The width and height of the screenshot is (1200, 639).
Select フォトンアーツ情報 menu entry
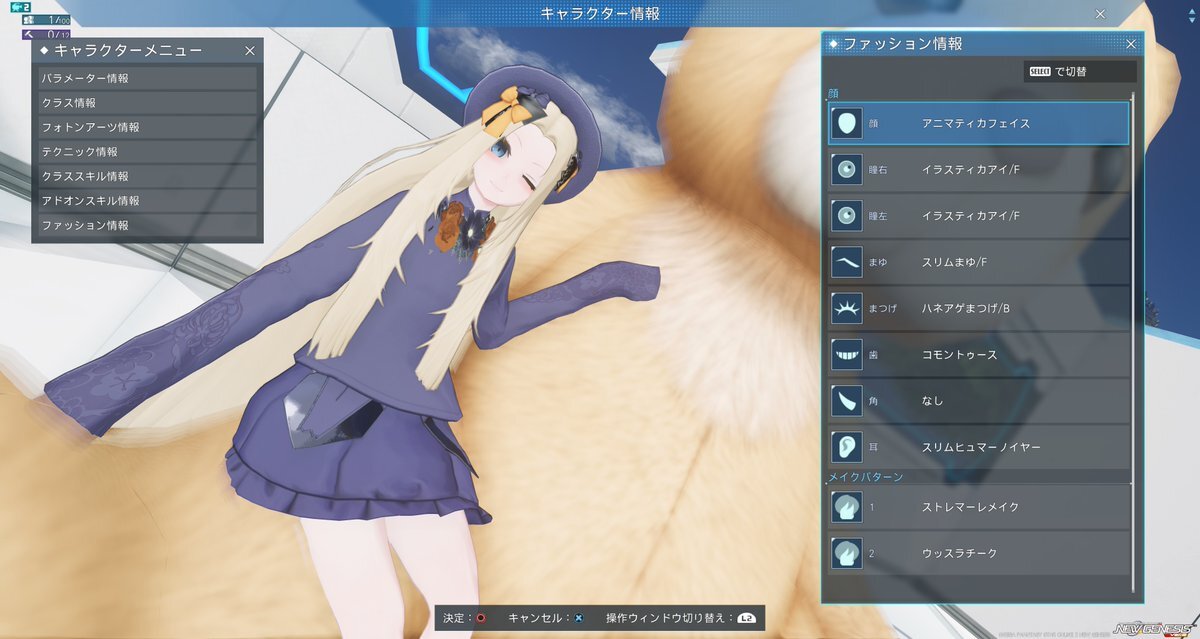point(148,127)
